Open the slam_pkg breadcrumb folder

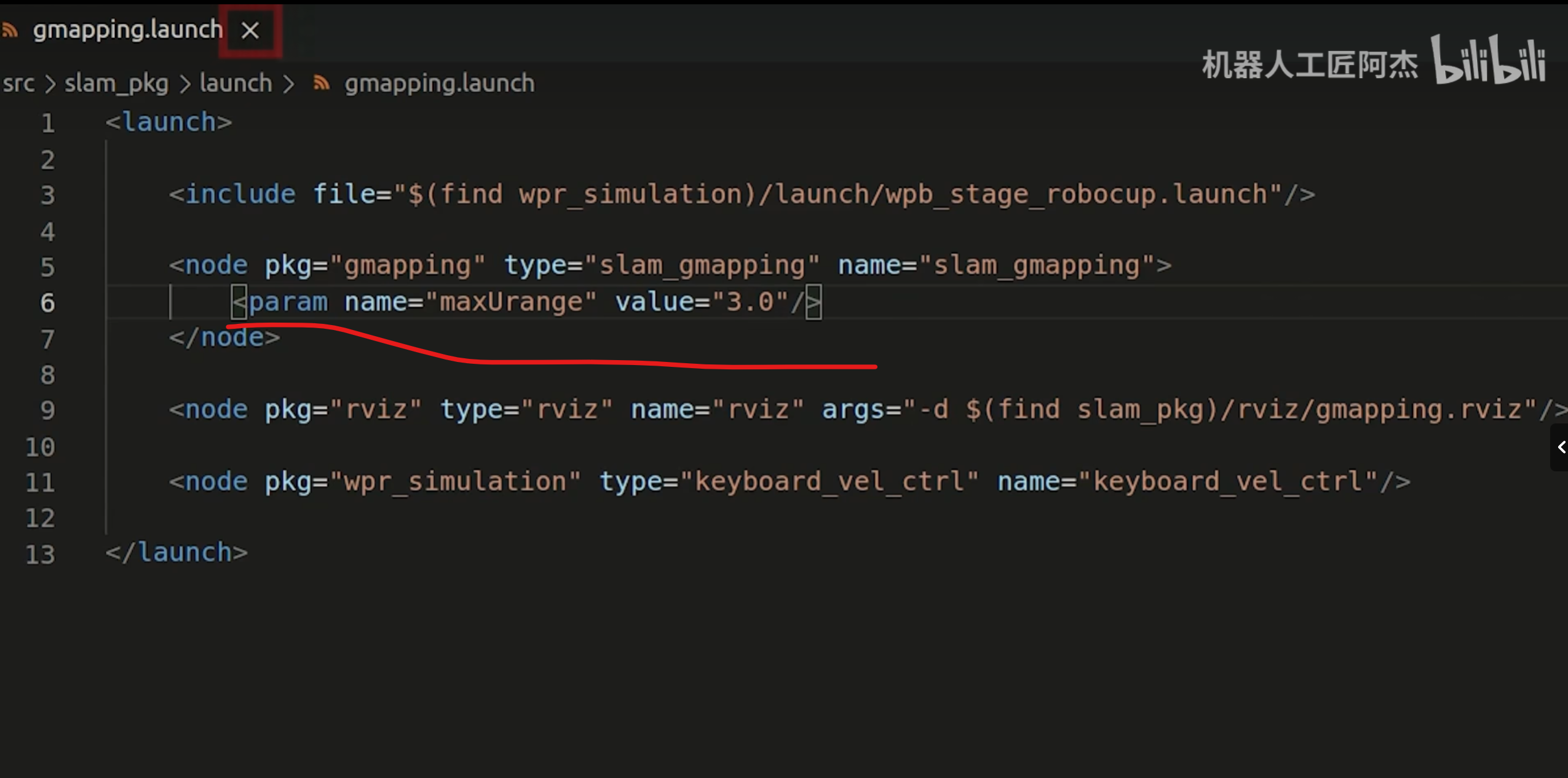click(116, 83)
